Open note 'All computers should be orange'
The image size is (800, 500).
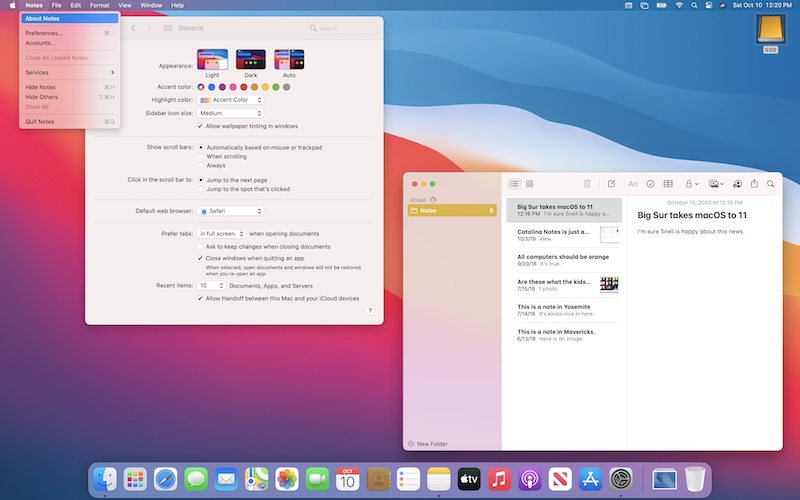pyautogui.click(x=564, y=260)
